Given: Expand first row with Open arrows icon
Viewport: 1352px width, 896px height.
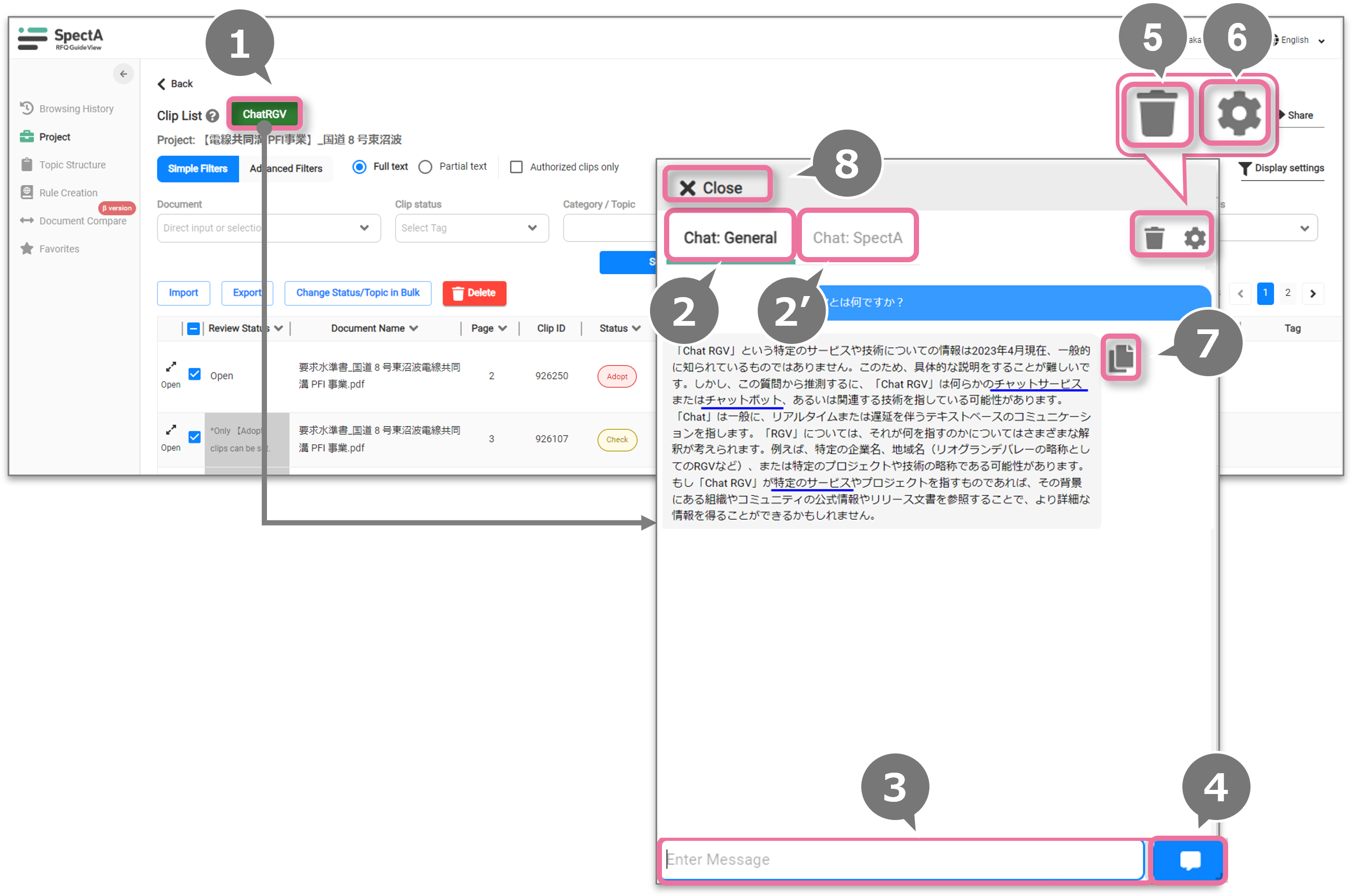Looking at the screenshot, I should (171, 367).
